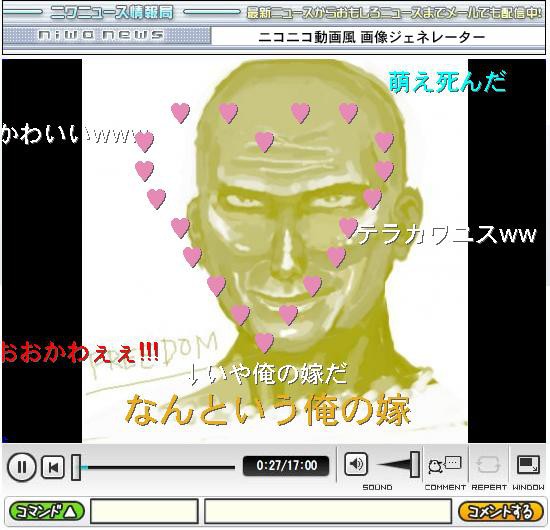Click the ↓いや俺の嫁だ comment
550x530 pixels.
pos(268,374)
